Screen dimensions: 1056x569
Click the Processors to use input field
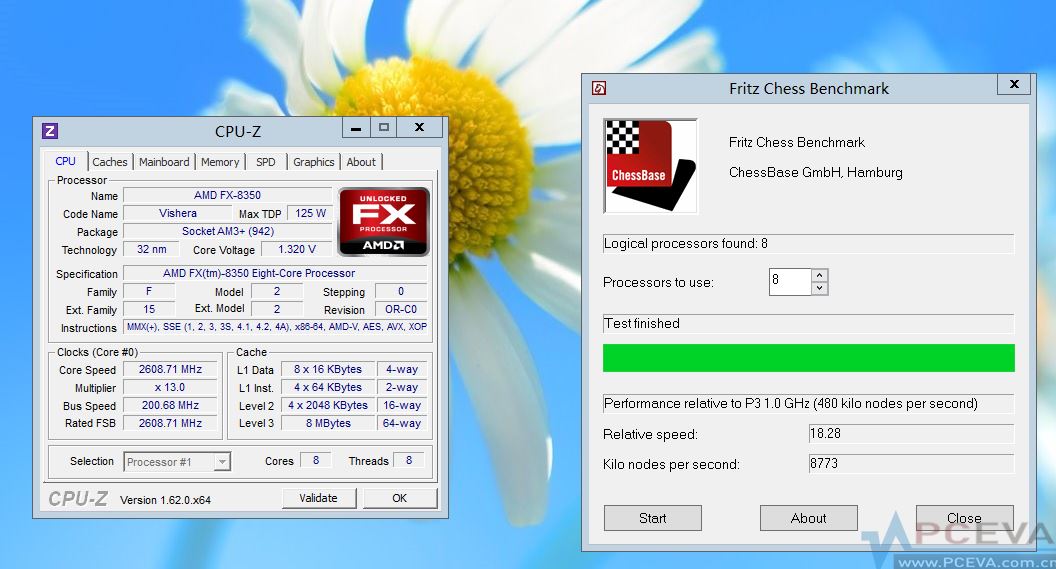tap(789, 282)
